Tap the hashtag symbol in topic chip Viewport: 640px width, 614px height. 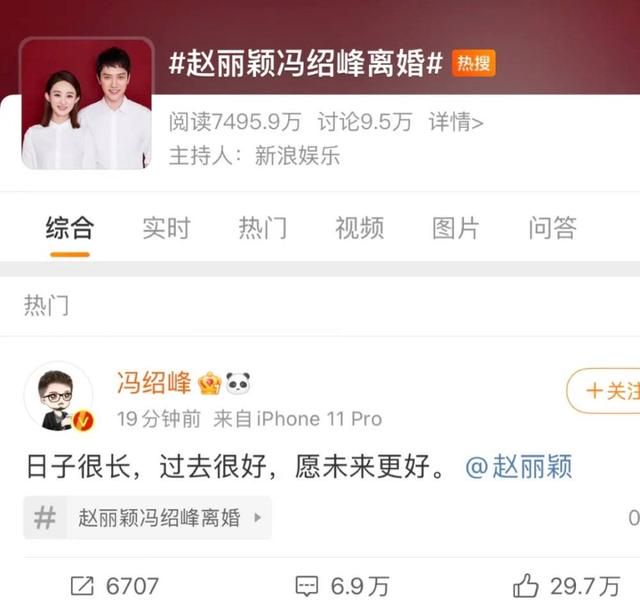(x=44, y=518)
